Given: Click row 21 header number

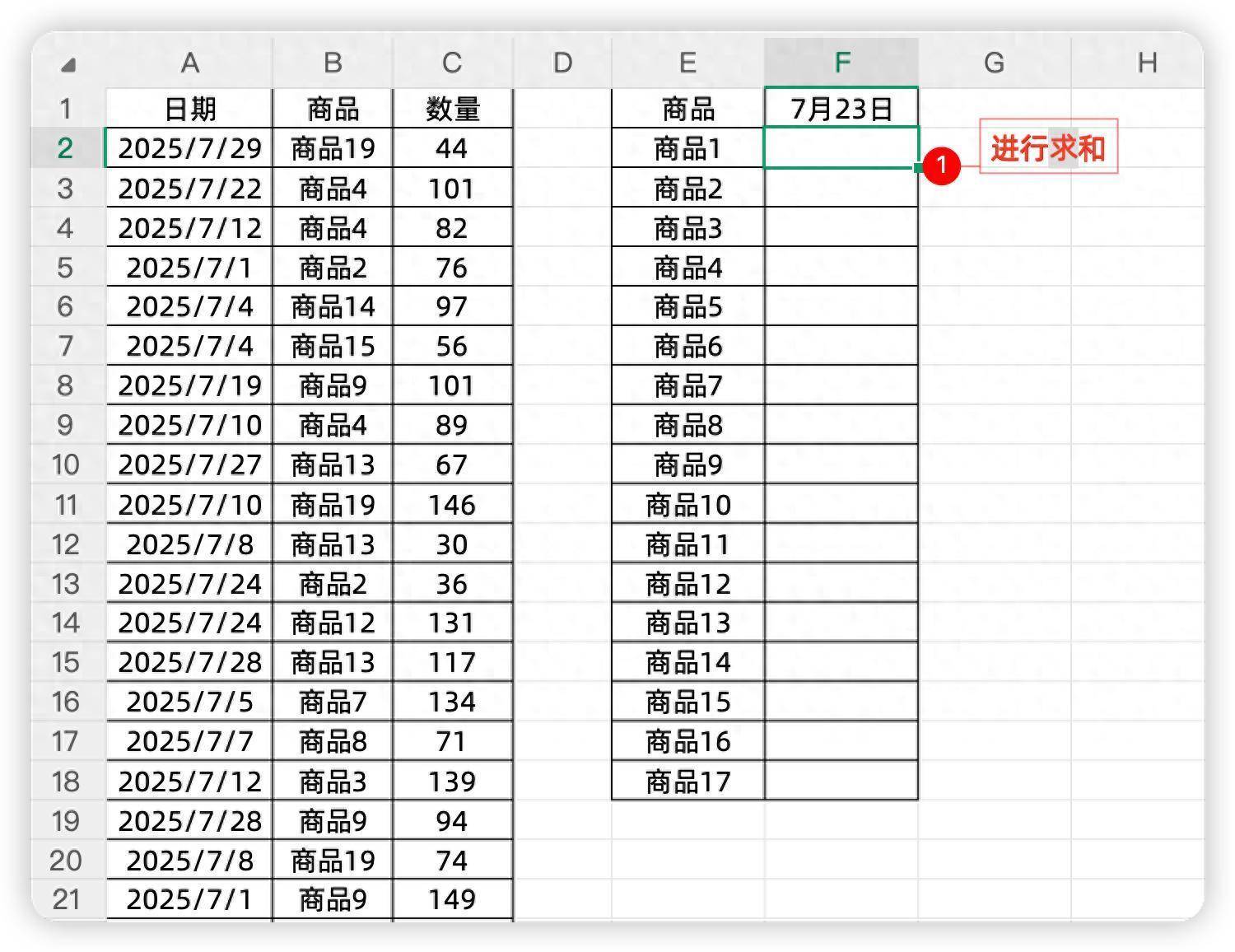Looking at the screenshot, I should (x=66, y=899).
